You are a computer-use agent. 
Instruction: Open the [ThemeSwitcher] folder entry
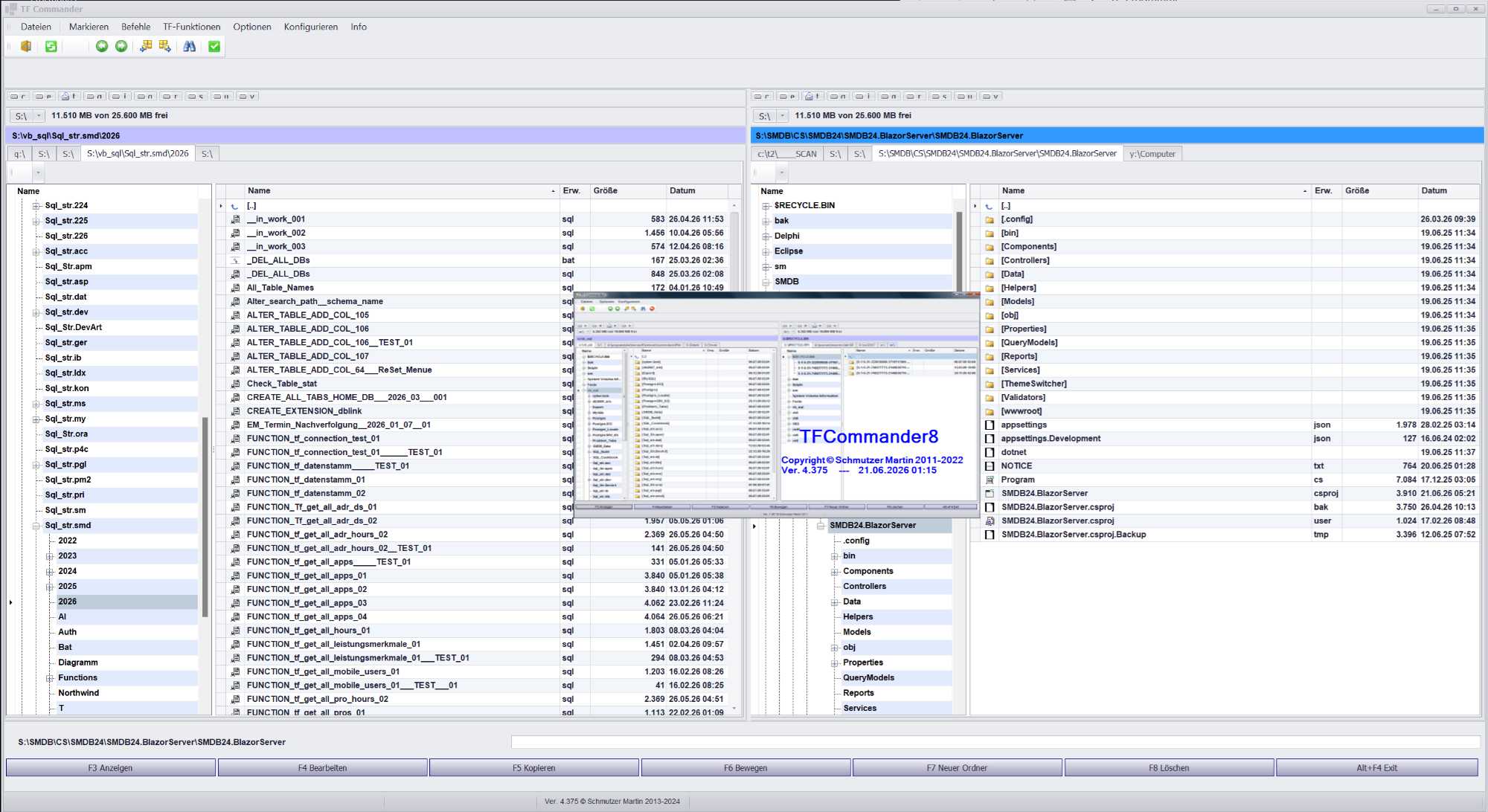point(1033,384)
